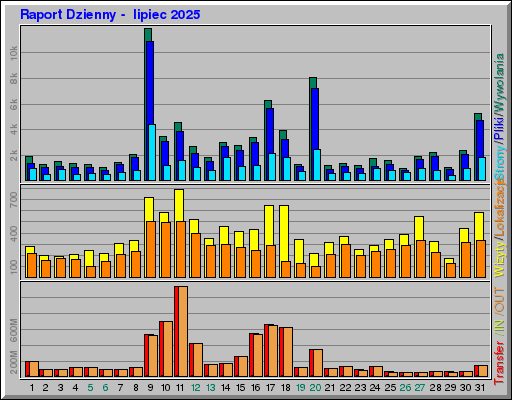The width and height of the screenshot is (512, 400).
Task: Click the green day '26' x-axis label
Action: click(x=405, y=388)
